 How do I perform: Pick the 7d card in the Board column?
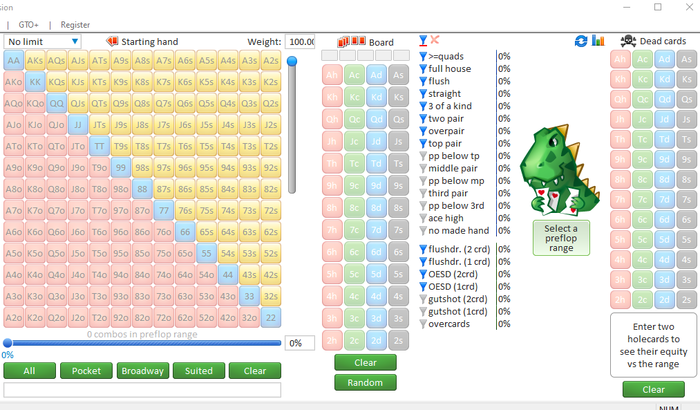point(376,230)
